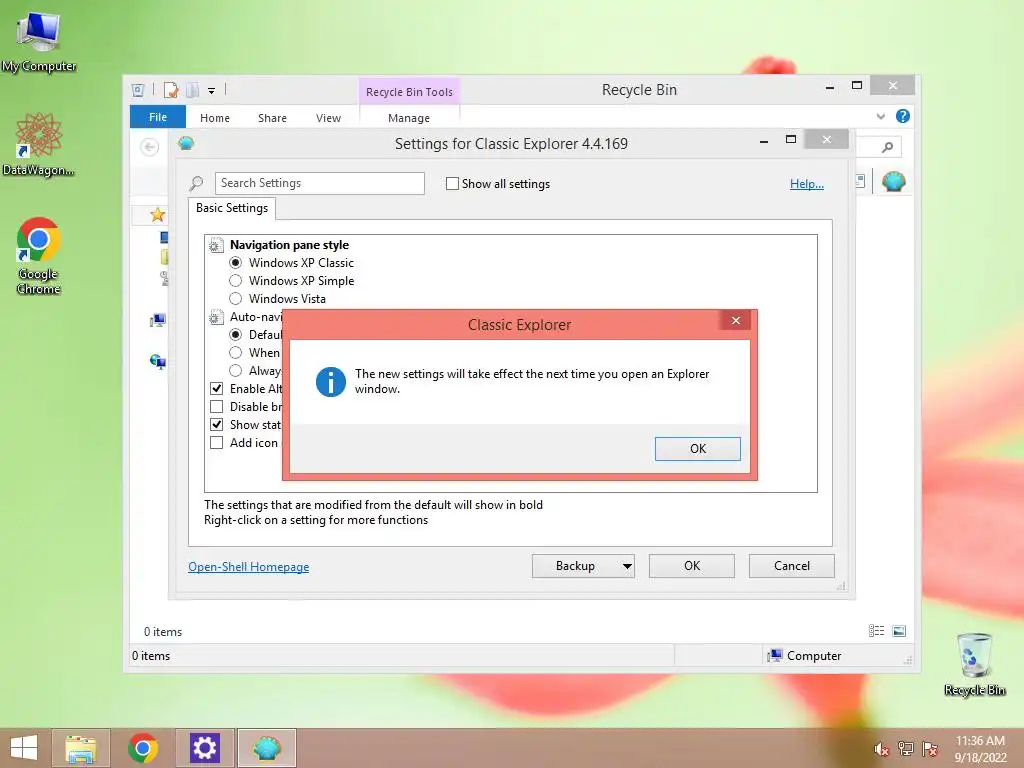Screen dimensions: 1024x768
Task: Switch to the Share ribbon tab
Action: (x=272, y=118)
